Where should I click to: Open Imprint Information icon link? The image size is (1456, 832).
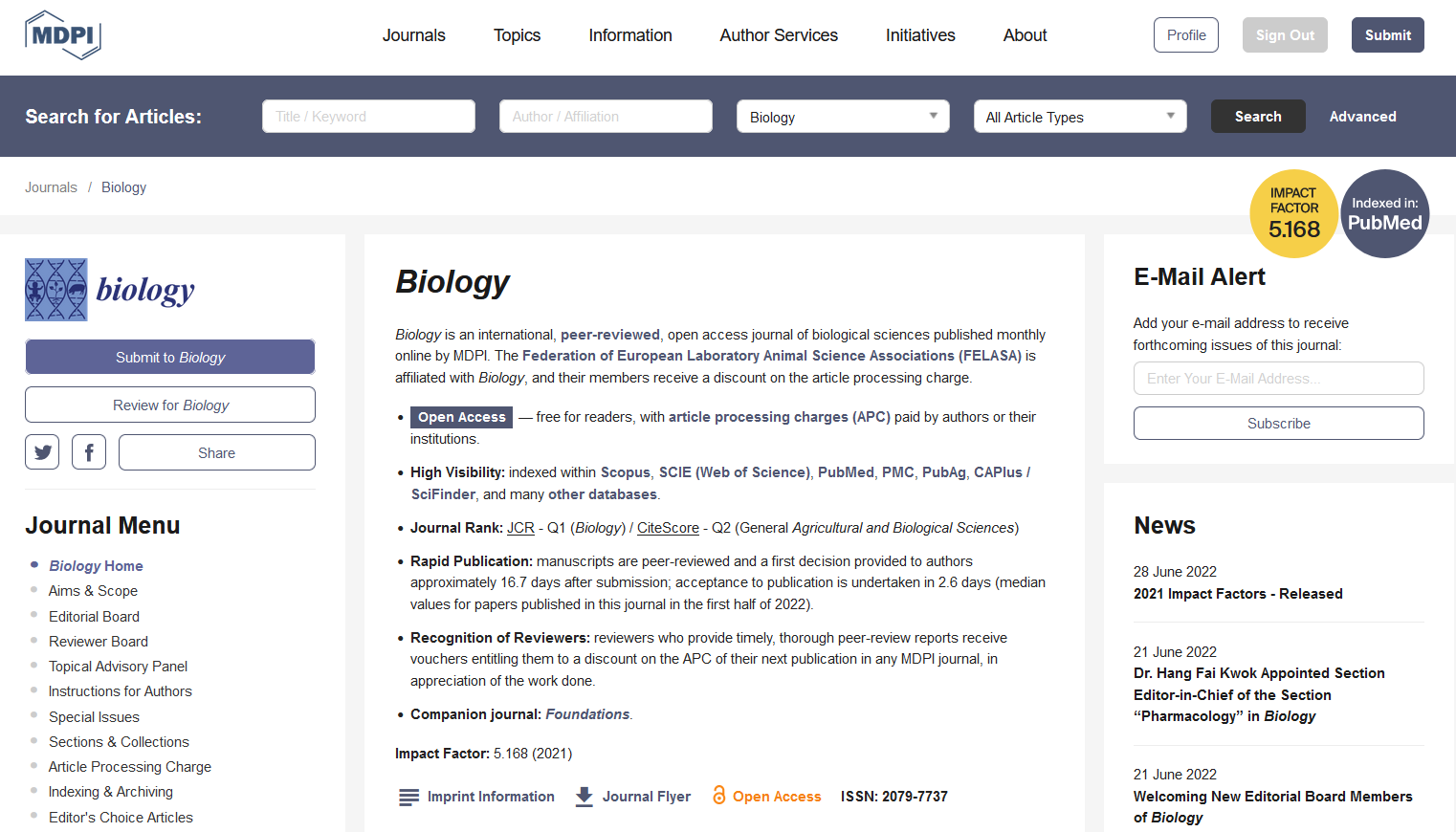408,797
